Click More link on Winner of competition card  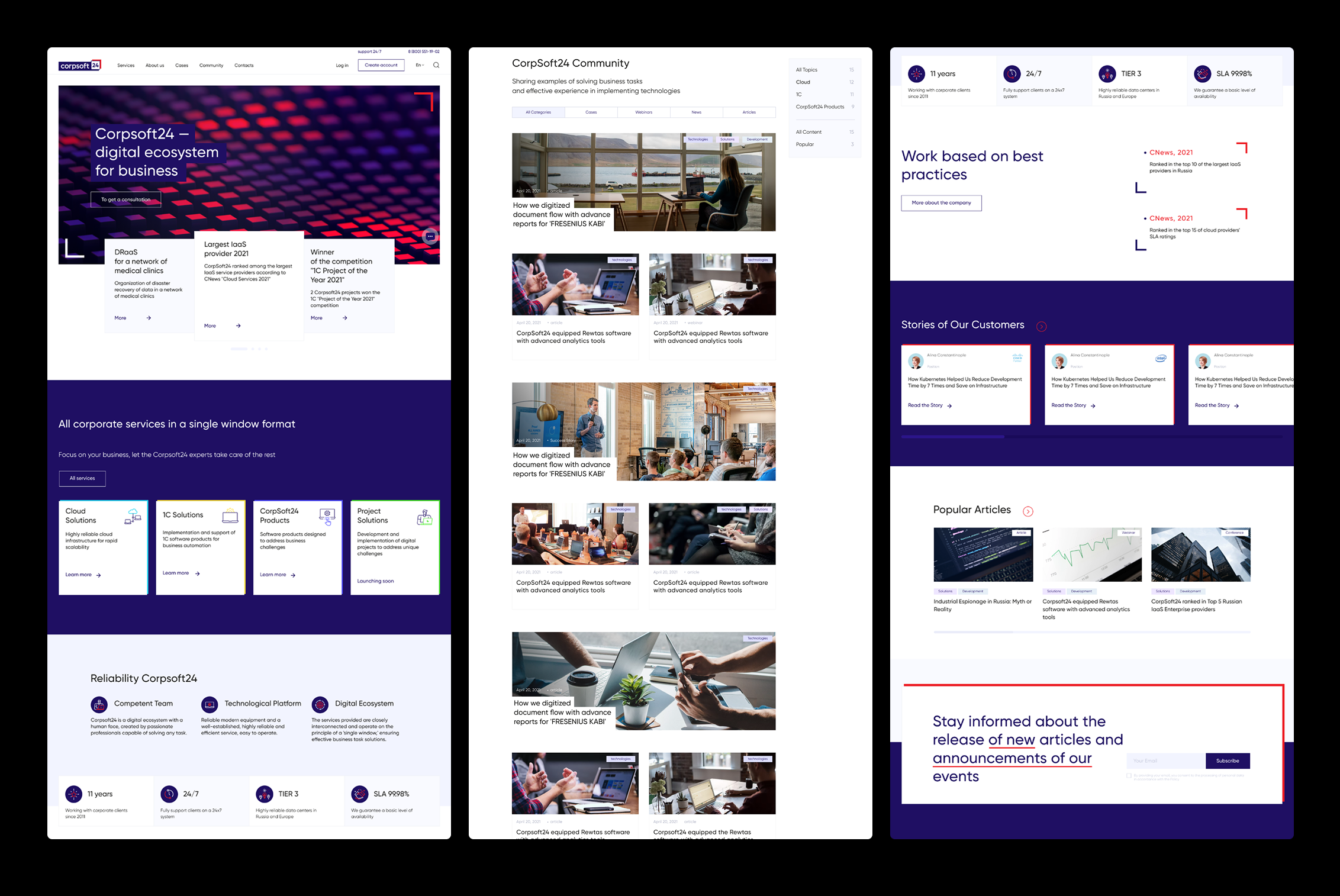tap(317, 318)
